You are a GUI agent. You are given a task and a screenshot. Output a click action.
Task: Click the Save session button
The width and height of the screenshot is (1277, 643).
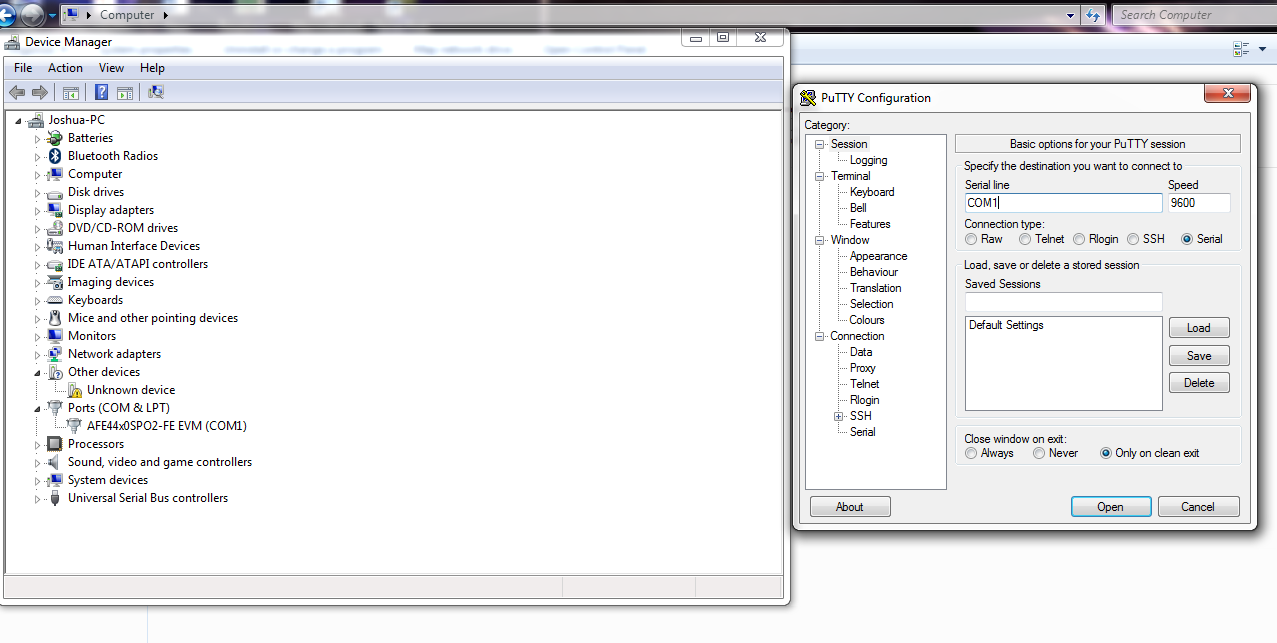1199,356
